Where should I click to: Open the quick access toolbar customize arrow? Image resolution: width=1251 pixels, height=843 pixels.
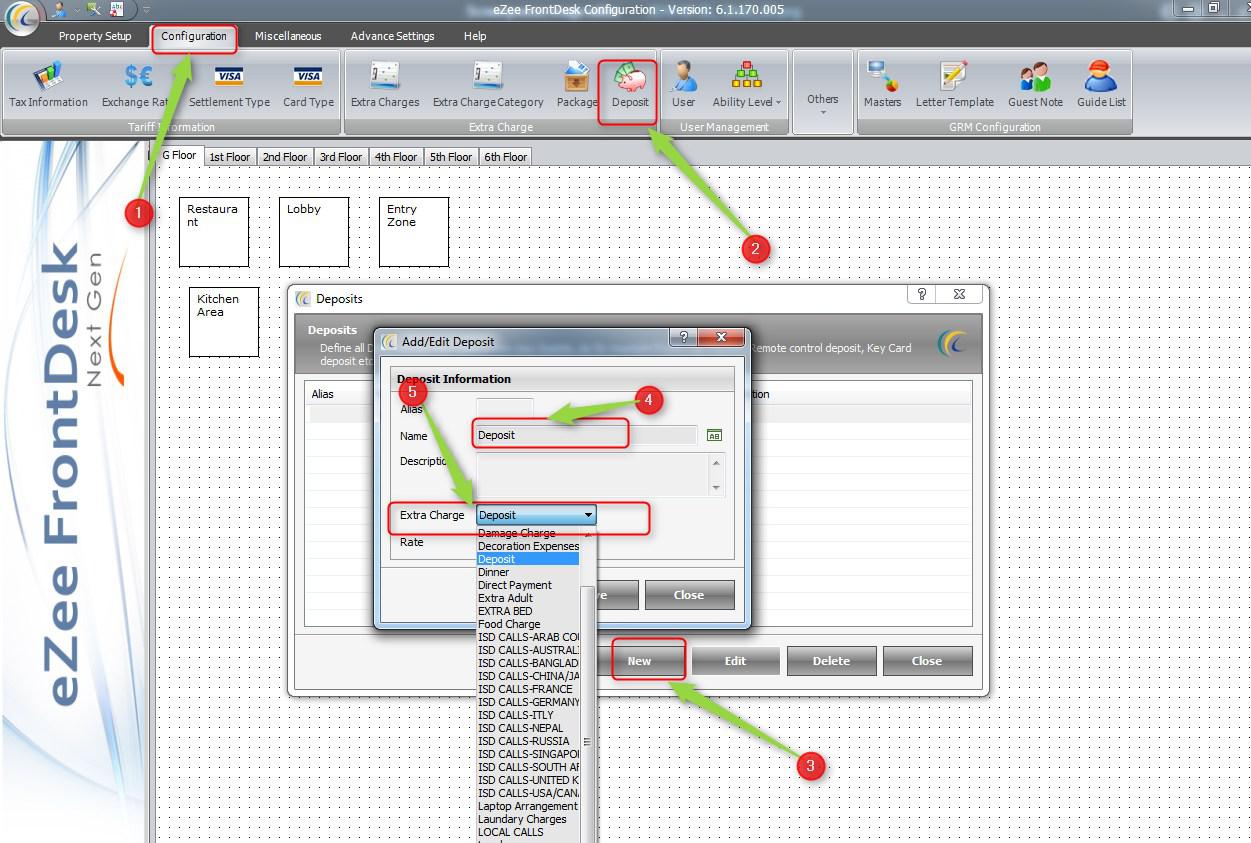(146, 9)
